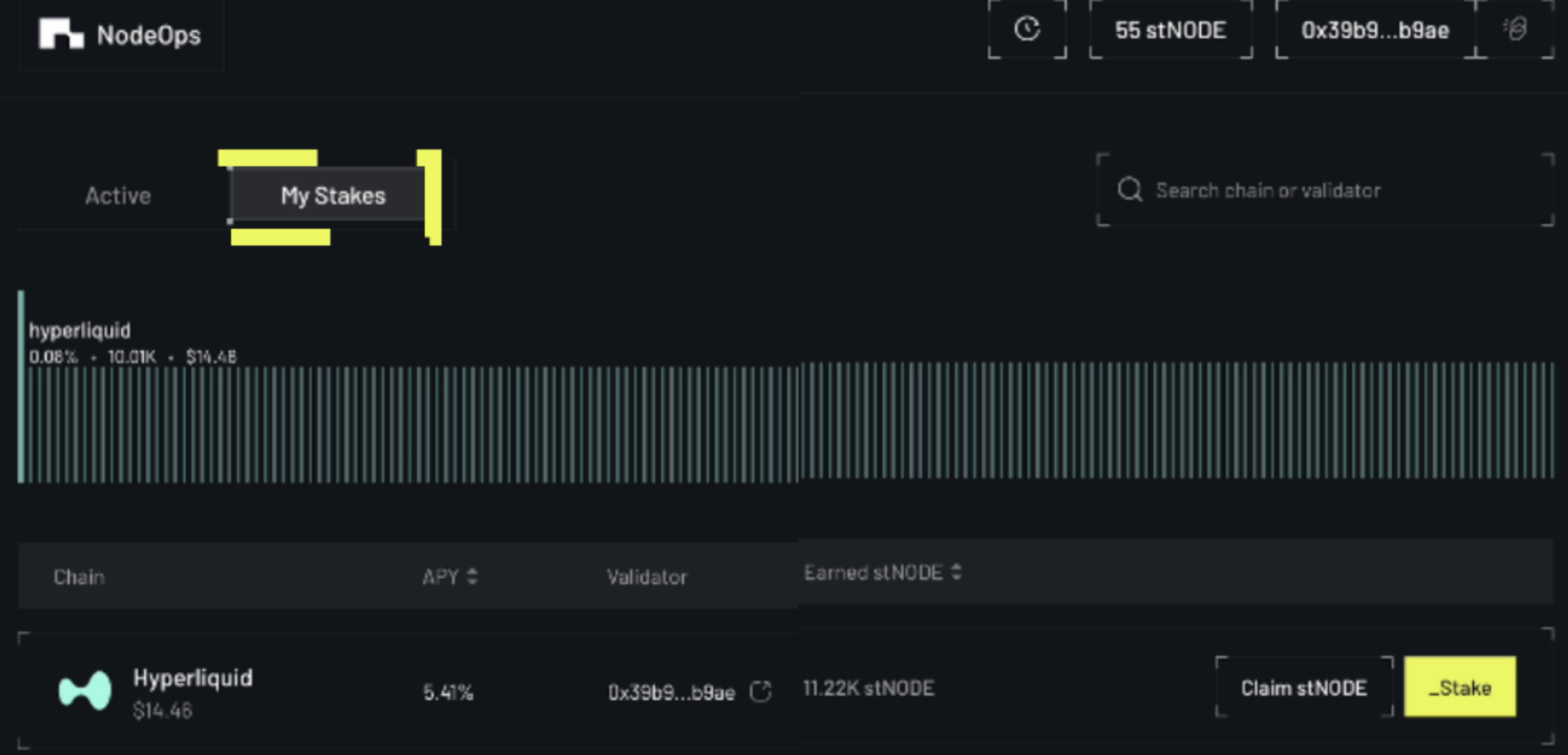Click the yellow Stake button
1568x755 pixels.
1460,687
